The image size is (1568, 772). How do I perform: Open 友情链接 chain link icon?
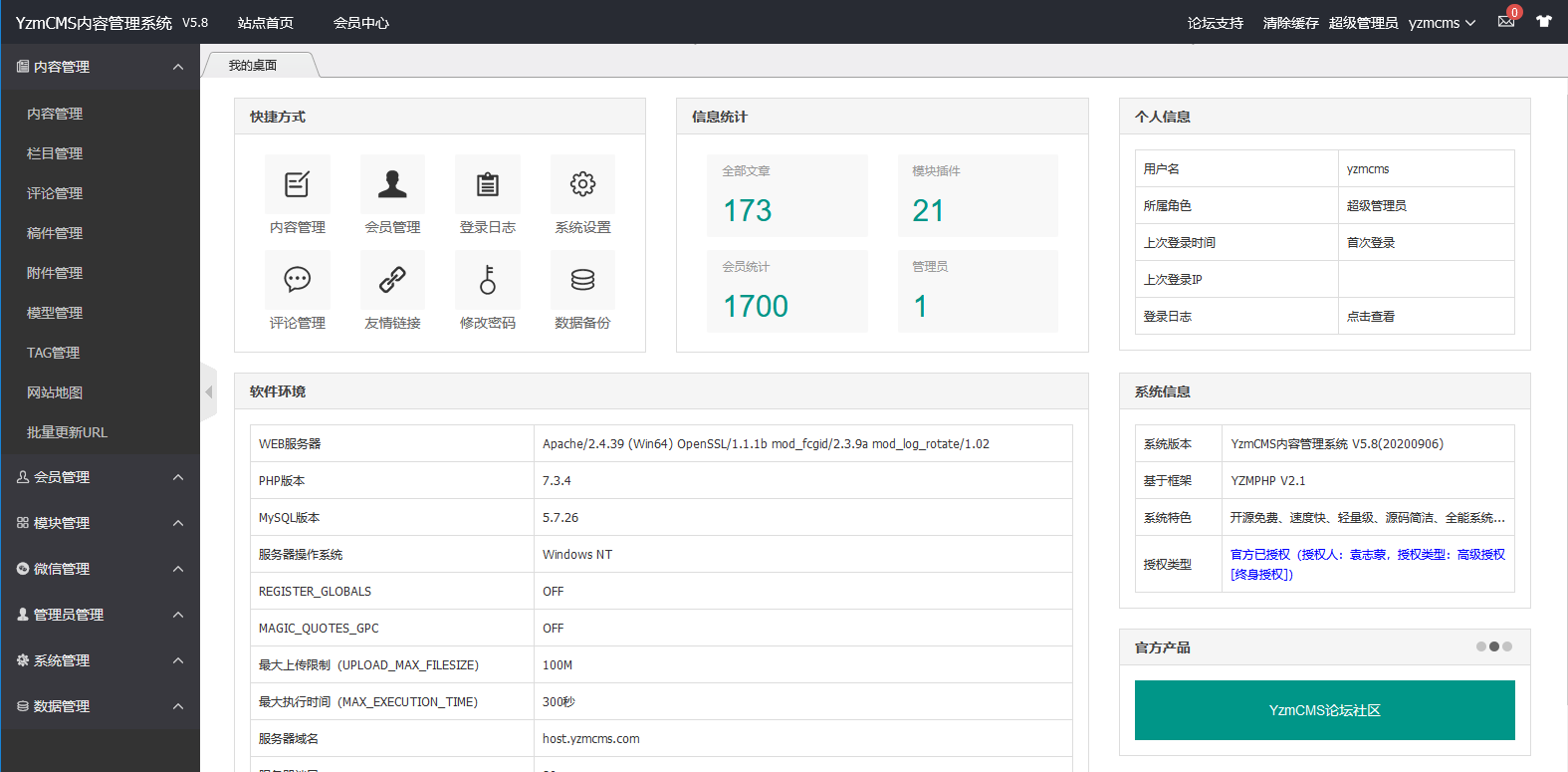point(392,280)
